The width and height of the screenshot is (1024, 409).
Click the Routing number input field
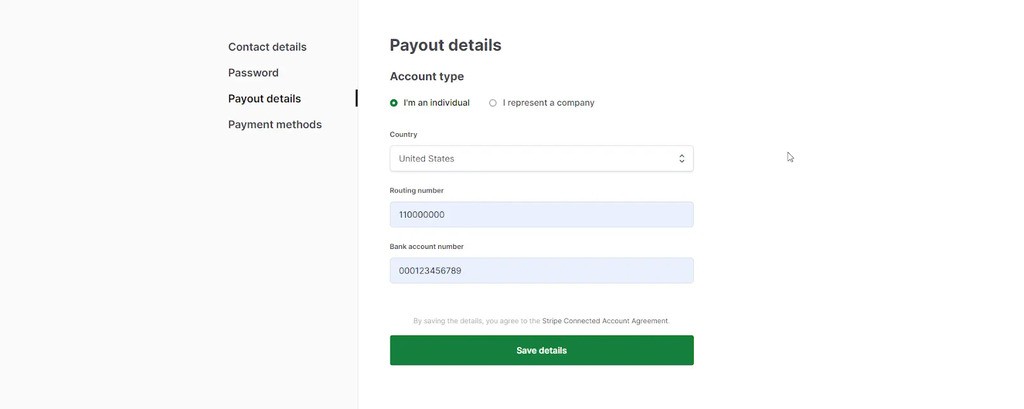pyautogui.click(x=540, y=214)
